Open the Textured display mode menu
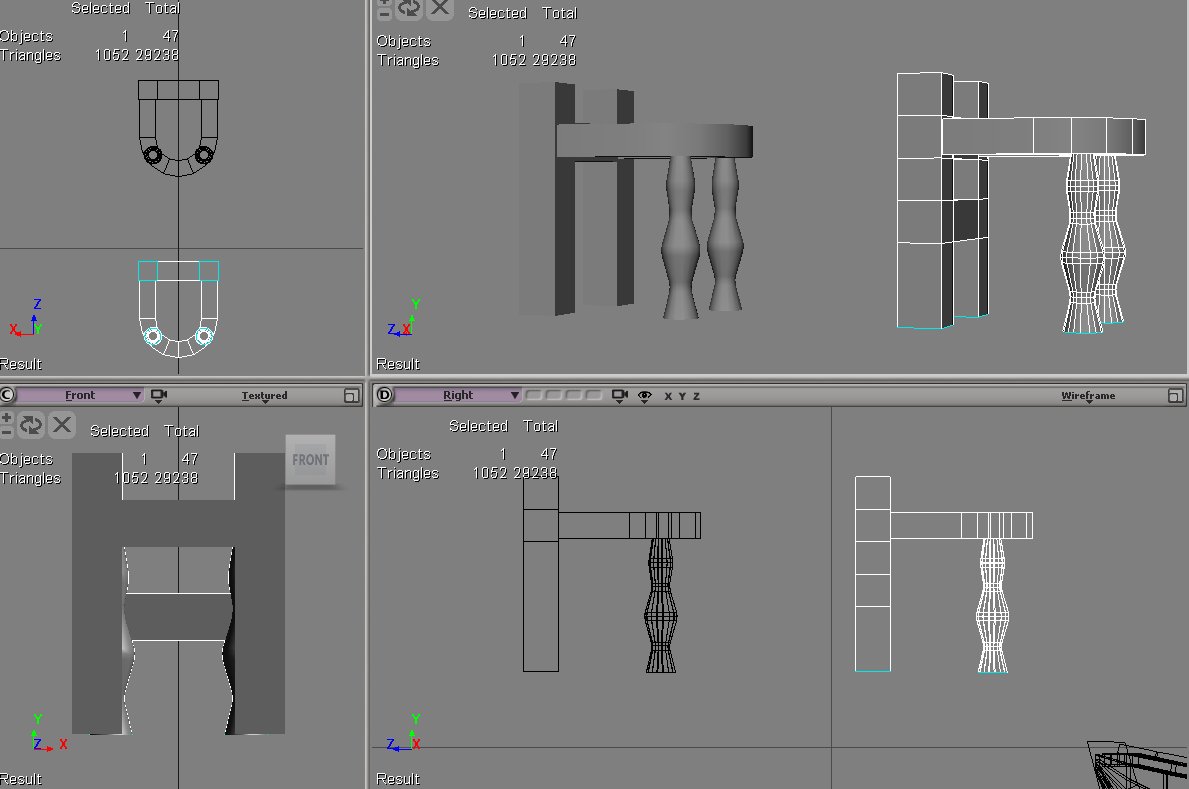Image resolution: width=1189 pixels, height=789 pixels. (x=264, y=396)
